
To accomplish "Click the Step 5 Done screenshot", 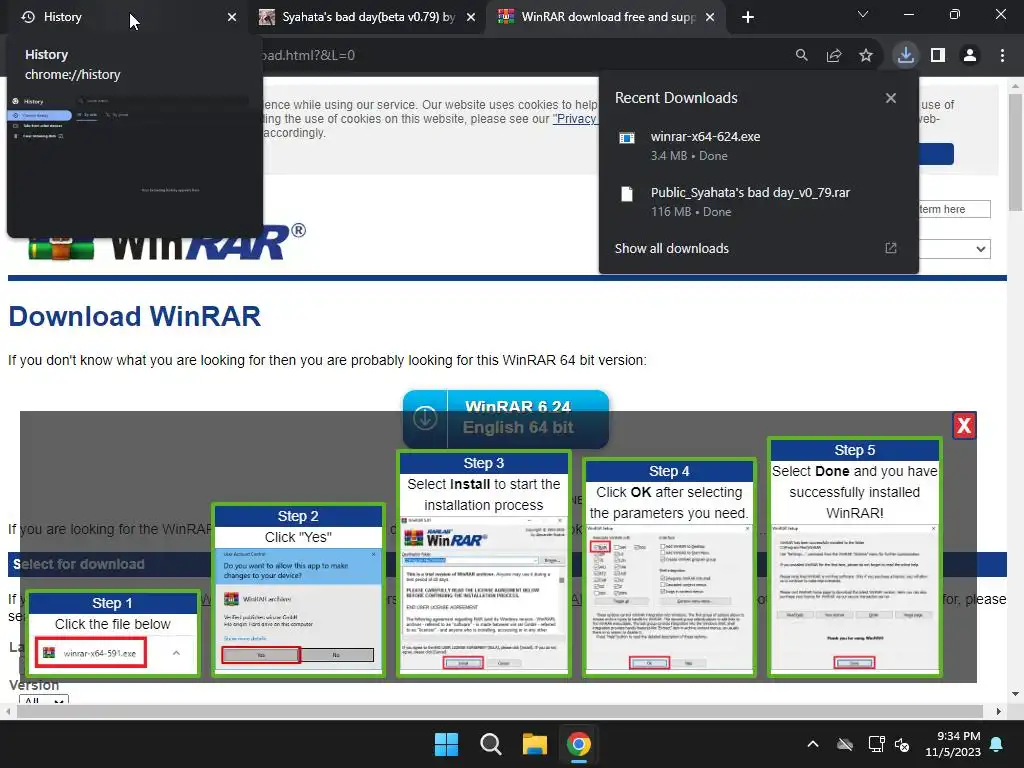I will click(854, 598).
